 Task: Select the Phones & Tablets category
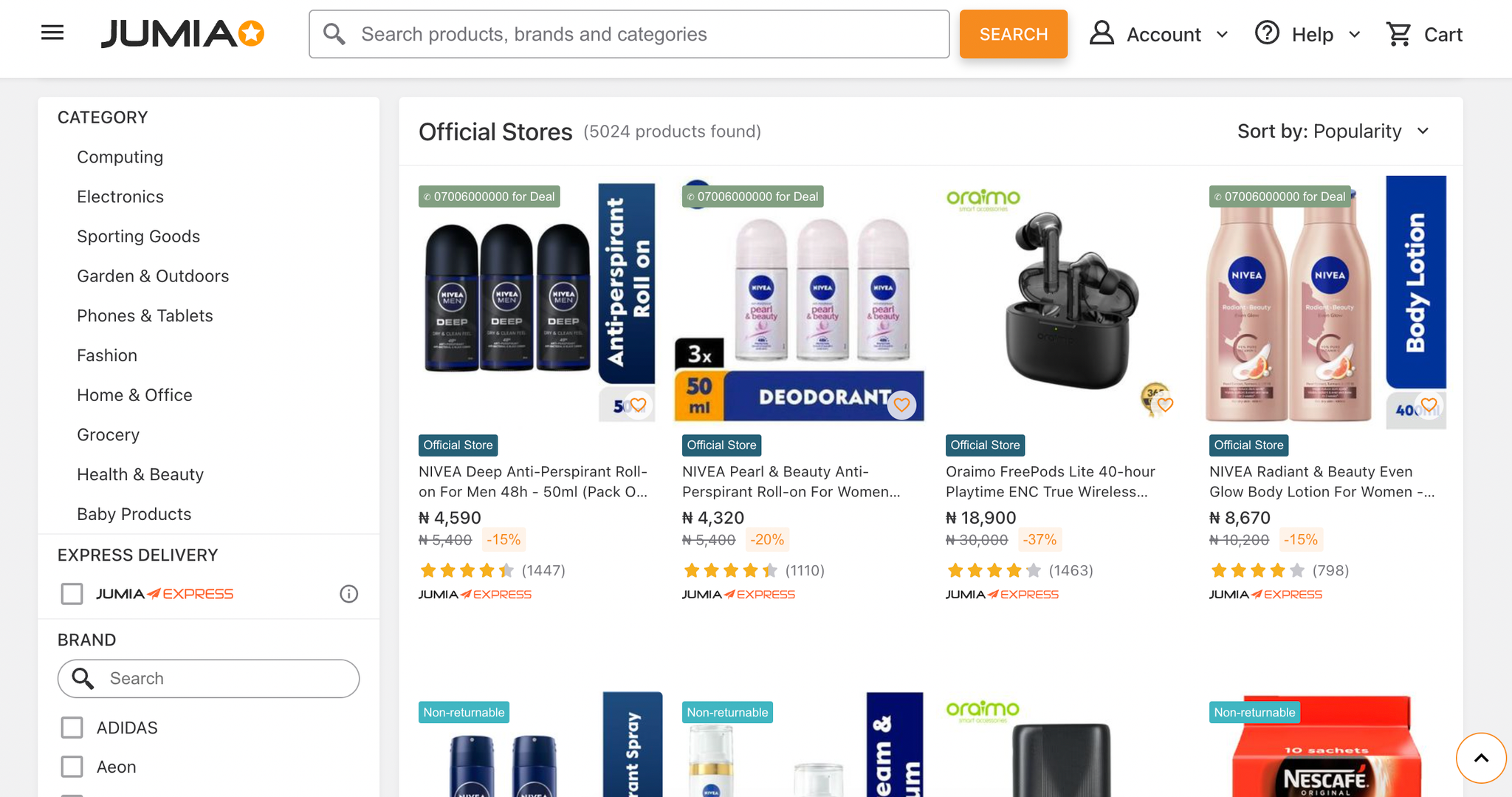[145, 315]
